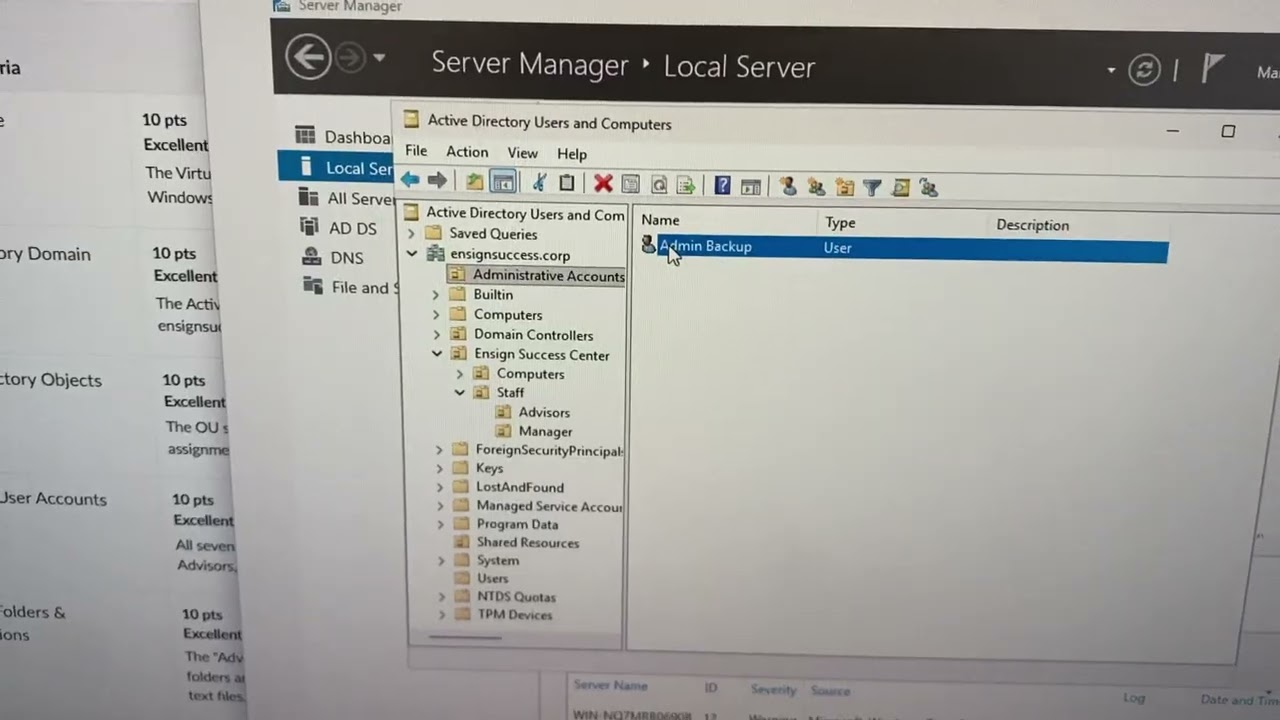Select DNS in Server Manager sidebar

(334, 257)
